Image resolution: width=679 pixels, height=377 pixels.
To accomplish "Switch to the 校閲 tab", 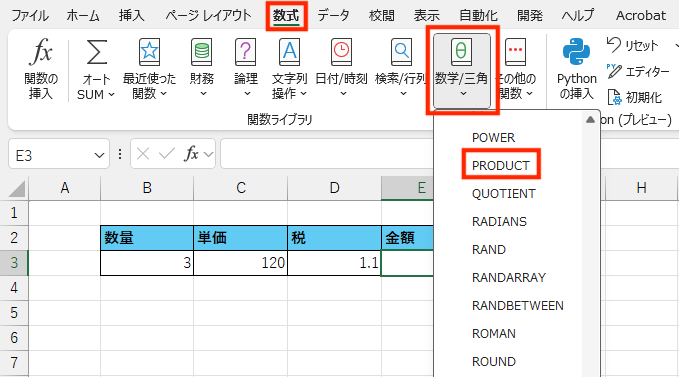I will click(x=382, y=16).
